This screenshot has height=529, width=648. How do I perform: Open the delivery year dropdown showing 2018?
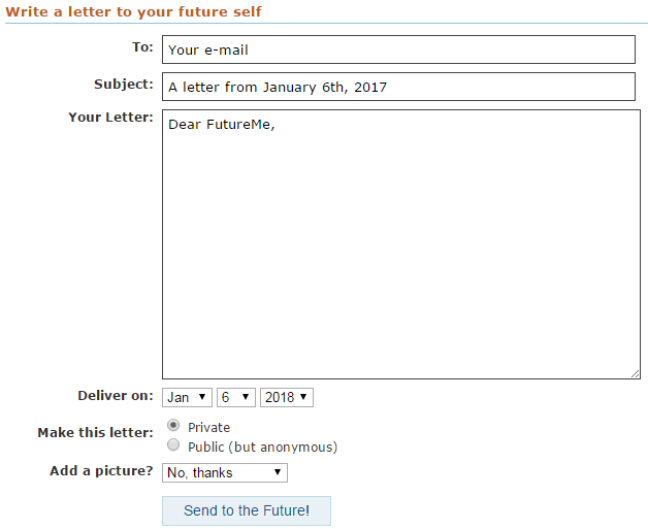tap(287, 397)
